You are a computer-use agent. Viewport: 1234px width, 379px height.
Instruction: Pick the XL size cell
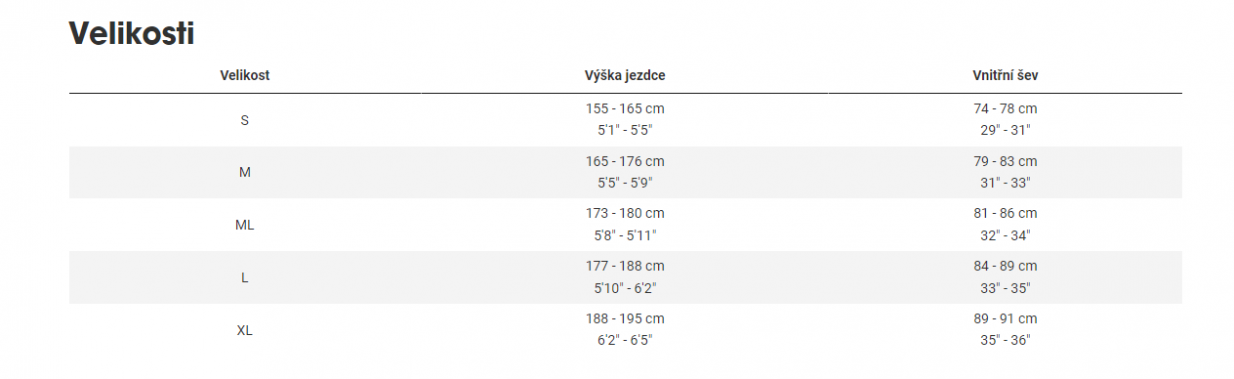click(x=245, y=330)
